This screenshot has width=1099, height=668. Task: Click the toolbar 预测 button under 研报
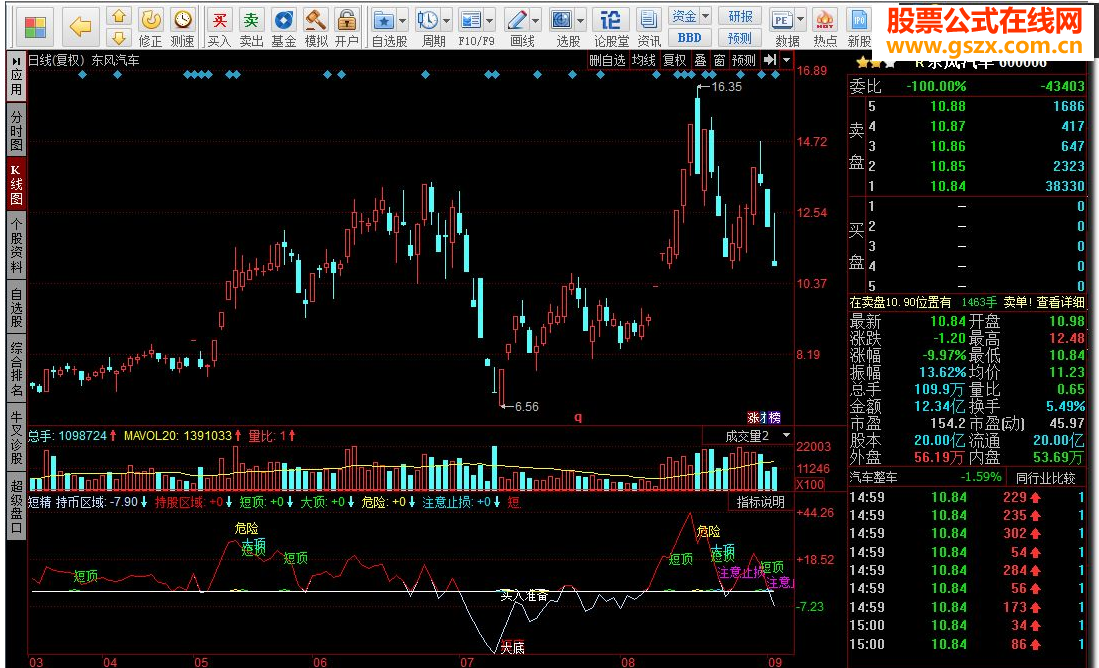(740, 38)
